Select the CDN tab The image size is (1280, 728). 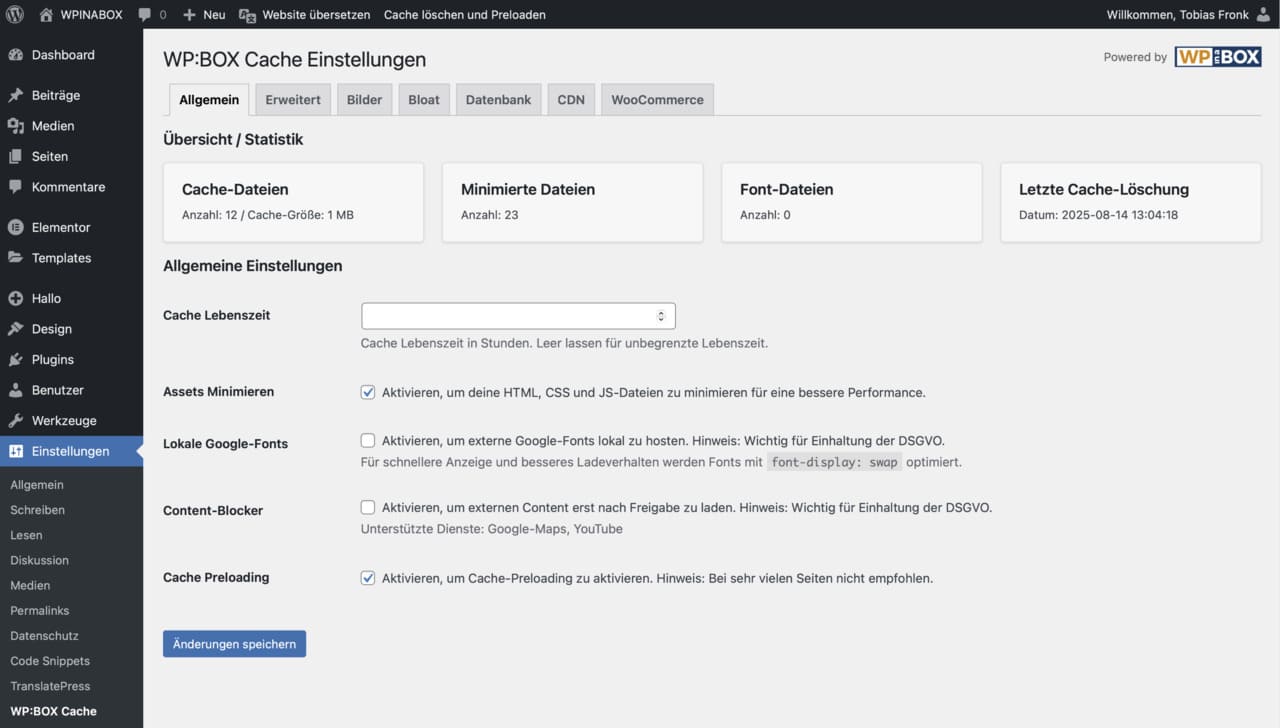click(x=571, y=100)
